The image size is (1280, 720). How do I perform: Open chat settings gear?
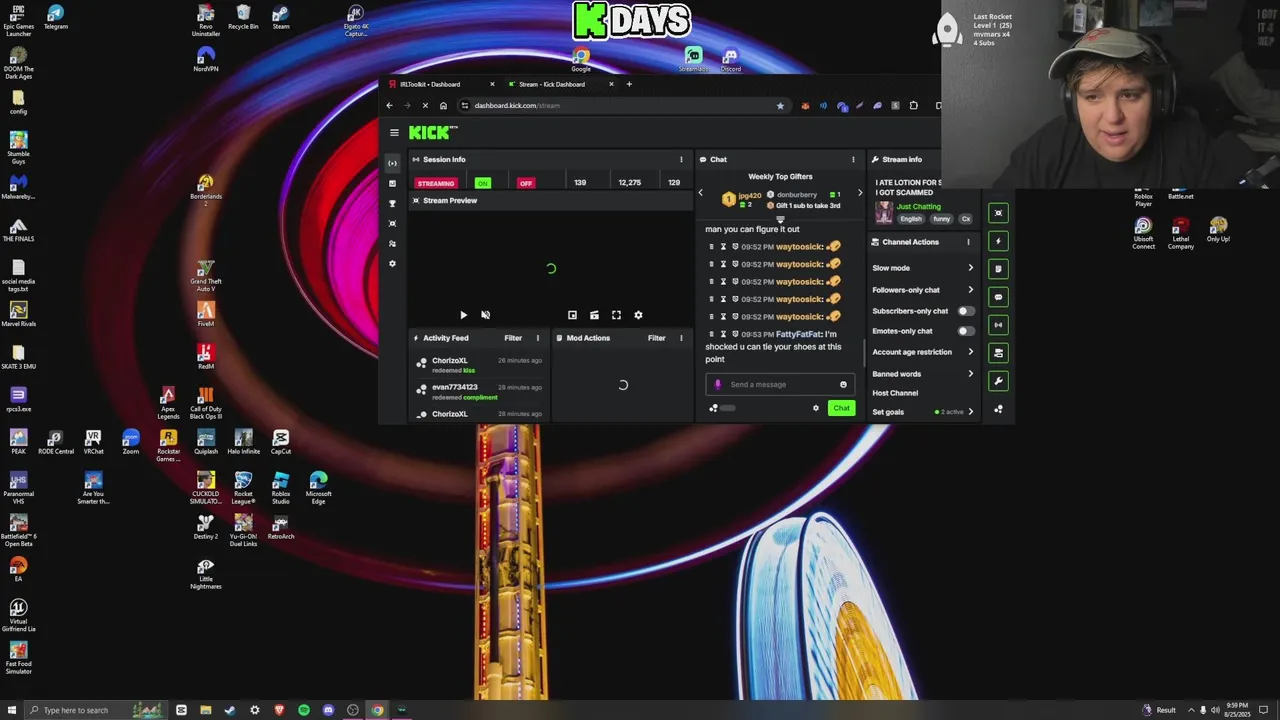(815, 408)
